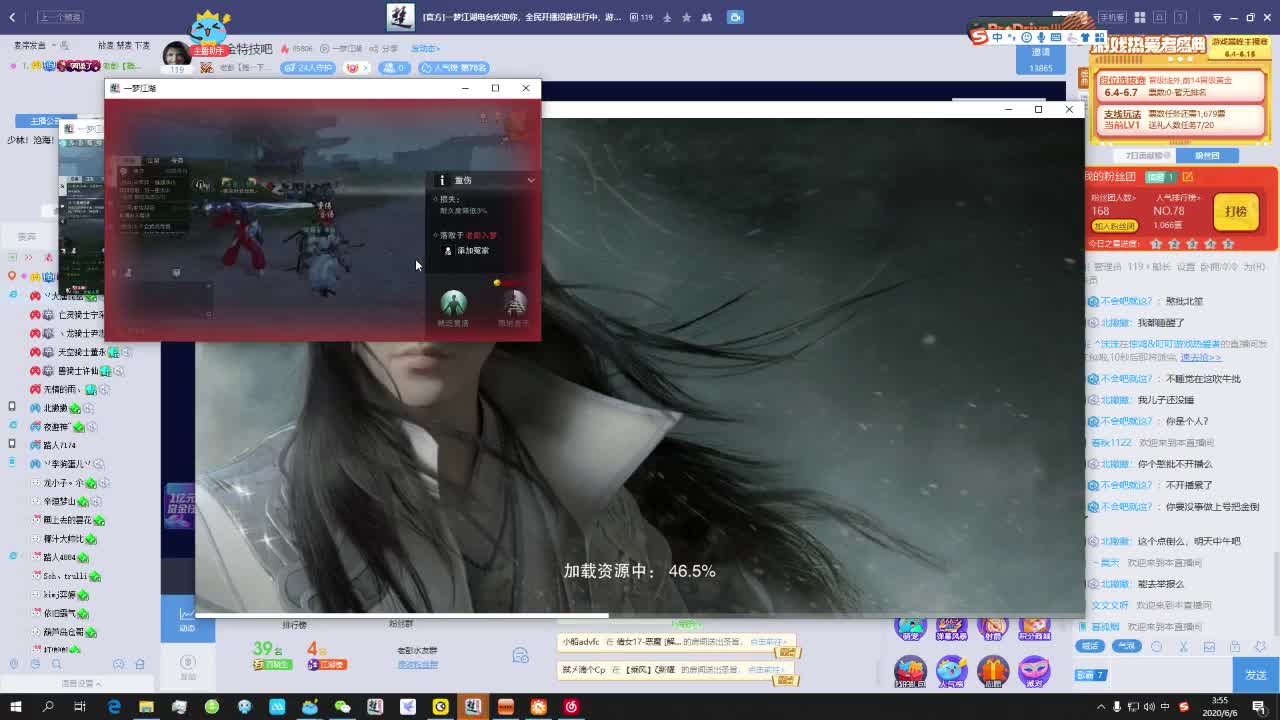This screenshot has width=1280, height=720.
Task: Switch to the 7日贡献榜 tab
Action: coord(1144,155)
